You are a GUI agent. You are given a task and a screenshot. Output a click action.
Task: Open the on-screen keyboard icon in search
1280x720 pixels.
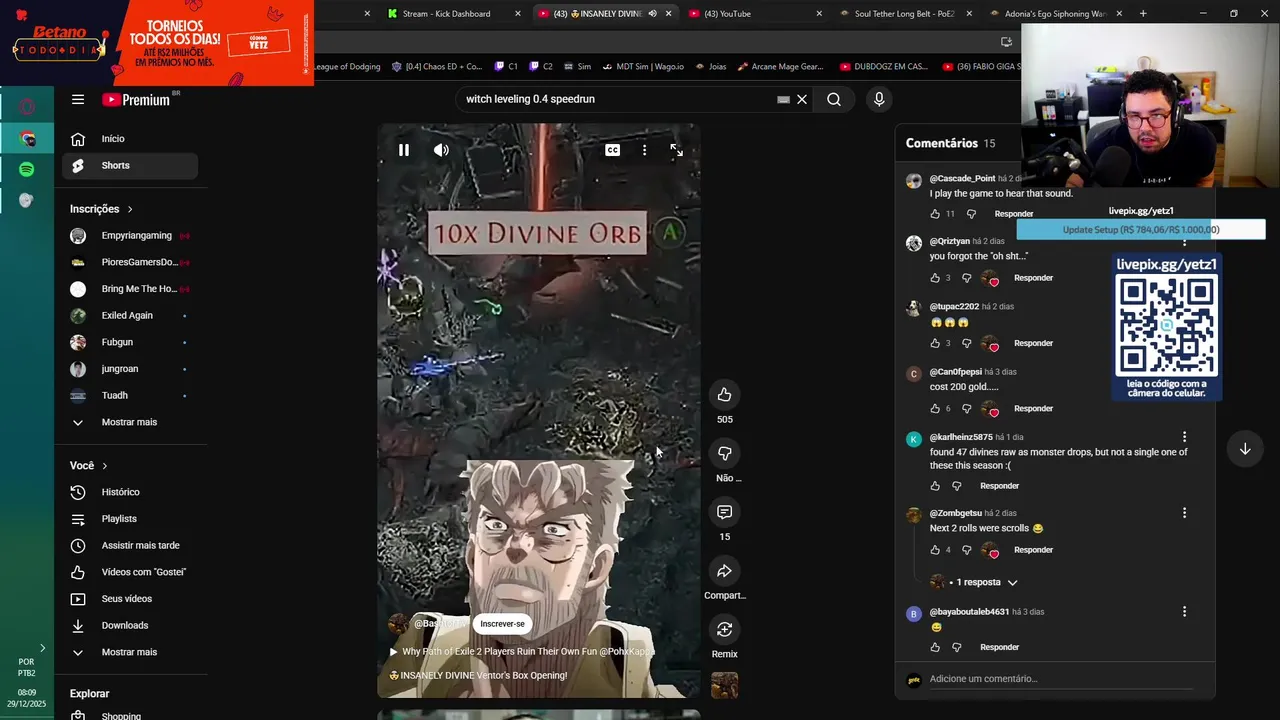coord(783,99)
